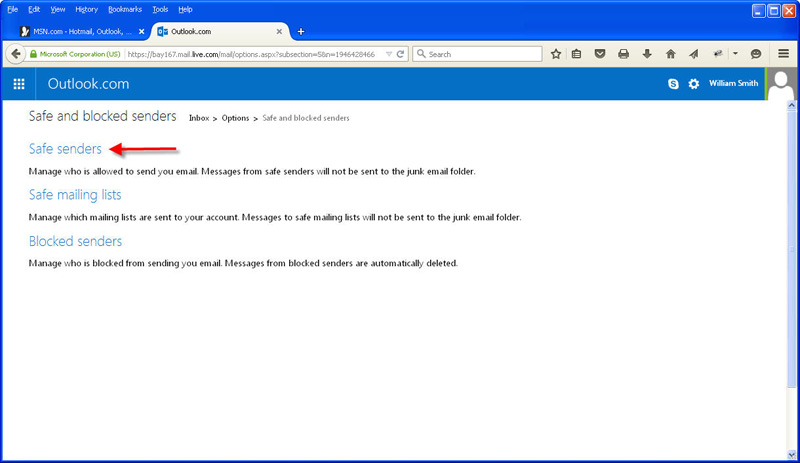The width and height of the screenshot is (800, 463).
Task: Click the Outlook.com header logo
Action: point(88,84)
